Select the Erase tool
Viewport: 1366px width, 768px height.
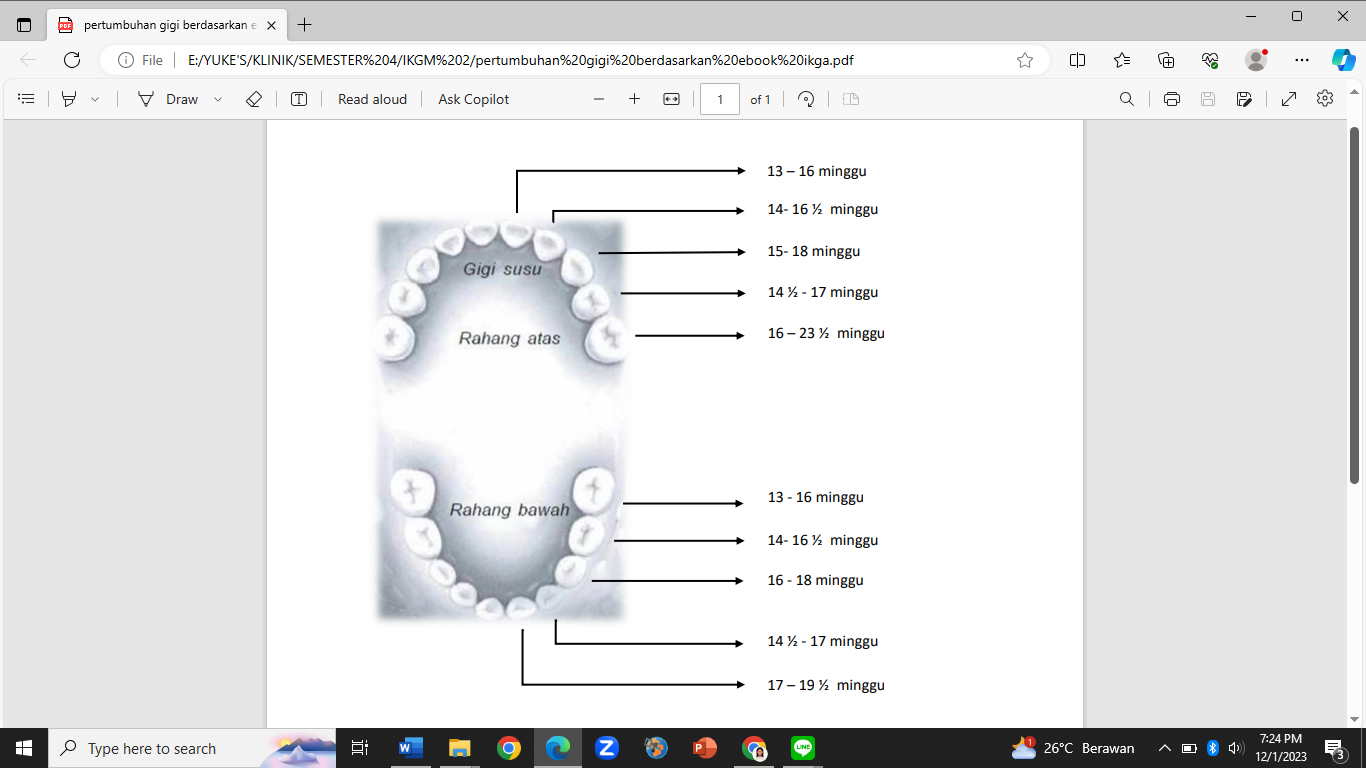click(254, 99)
